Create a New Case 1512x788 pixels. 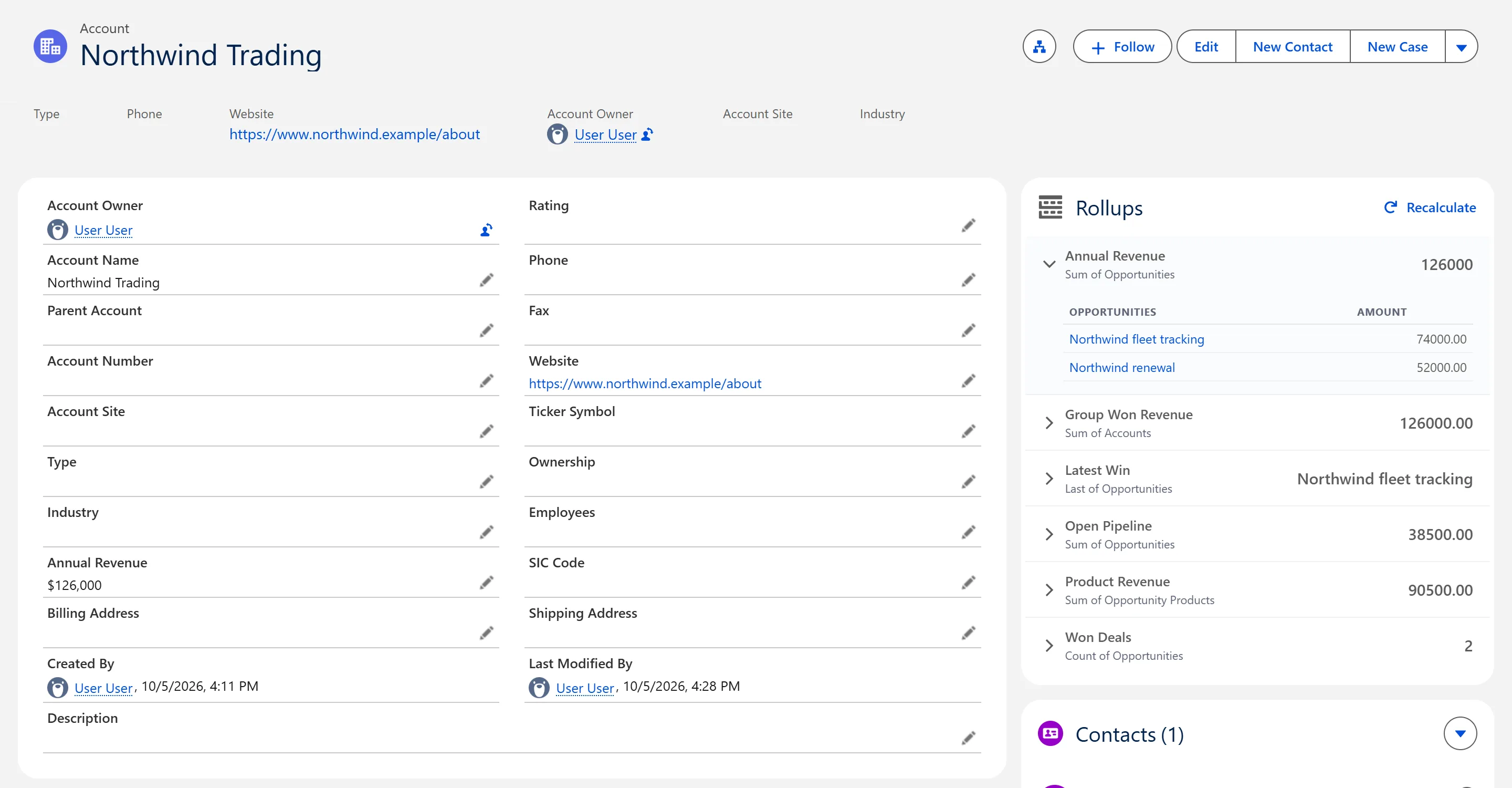coord(1397,46)
